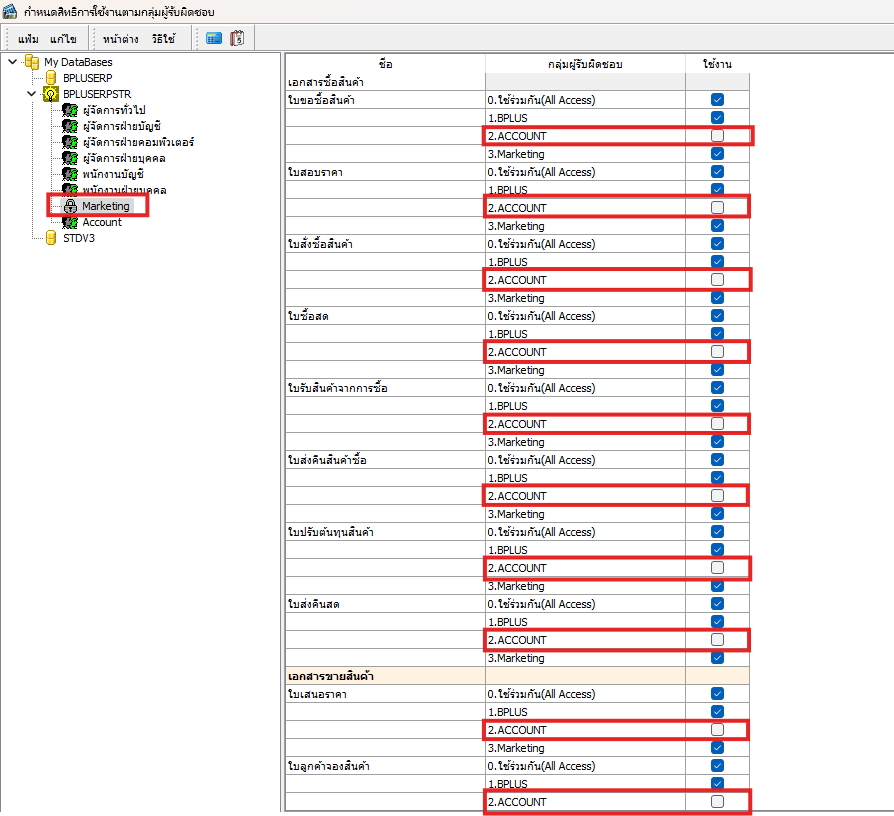This screenshot has width=894, height=816.
Task: Uncheck 3.Marketing checkbox under ใบสอบราคา
Action: [x=717, y=226]
